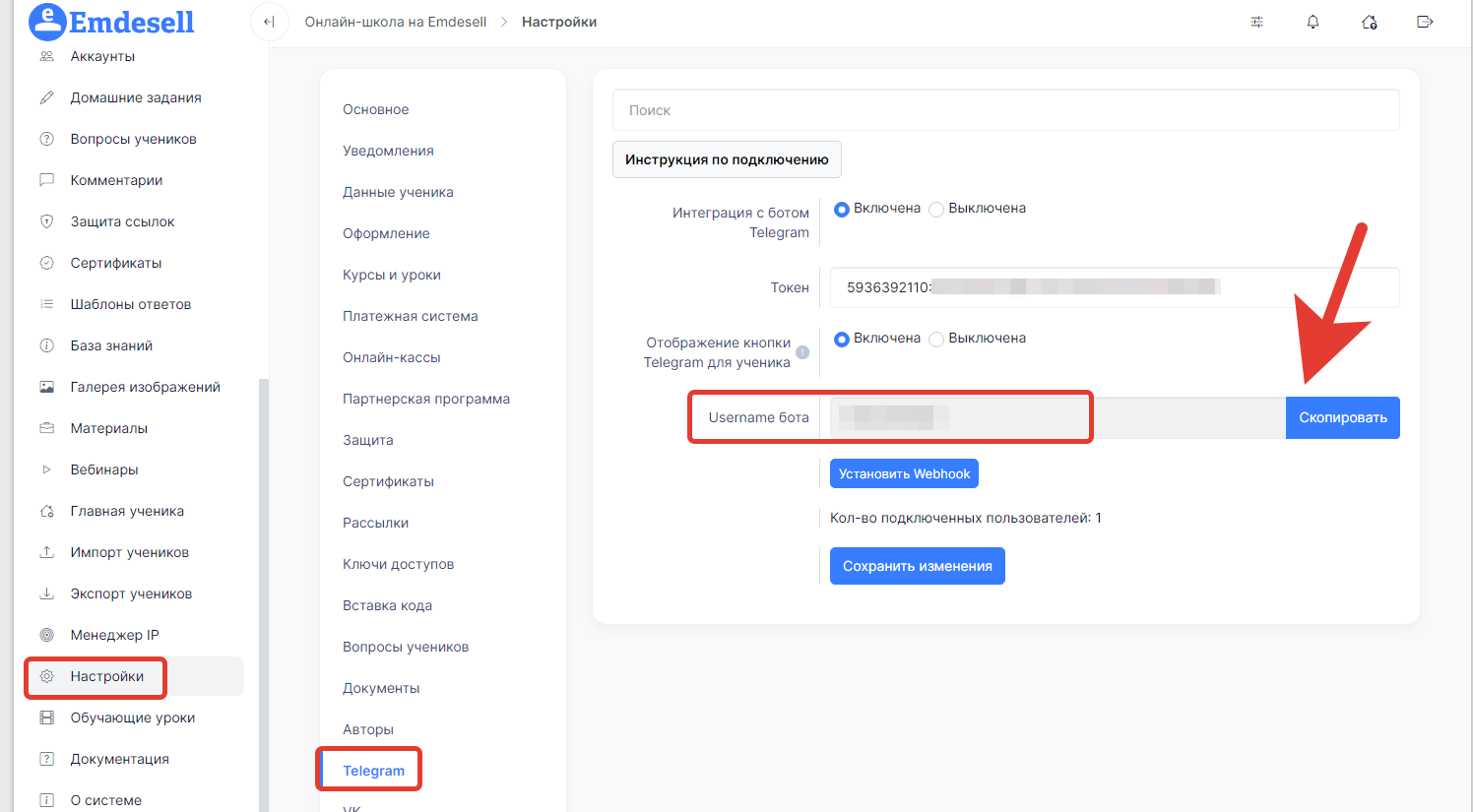Screen dimensions: 1473x812
Task: Click the Скопировать button
Action: (1343, 417)
